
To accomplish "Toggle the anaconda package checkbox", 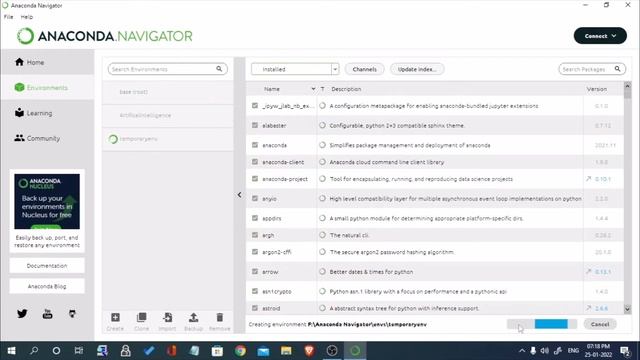I will [x=255, y=145].
